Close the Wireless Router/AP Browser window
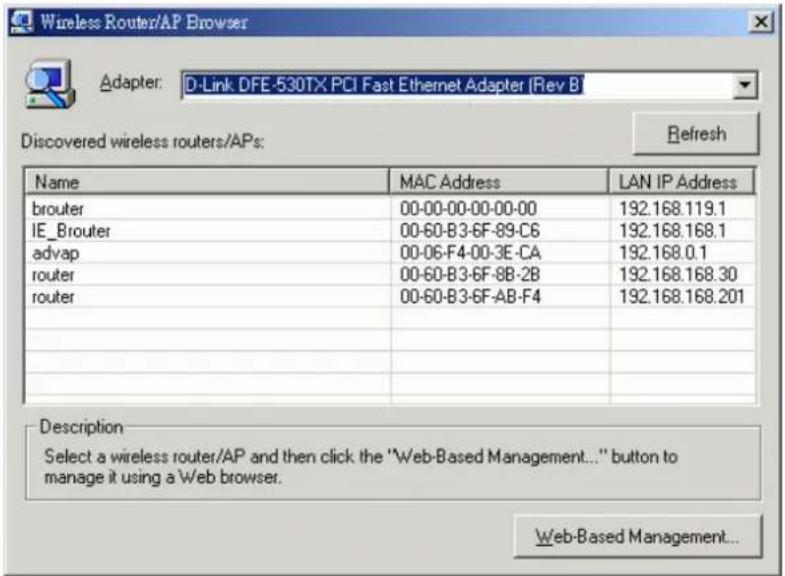This screenshot has width=785, height=576. point(761,22)
